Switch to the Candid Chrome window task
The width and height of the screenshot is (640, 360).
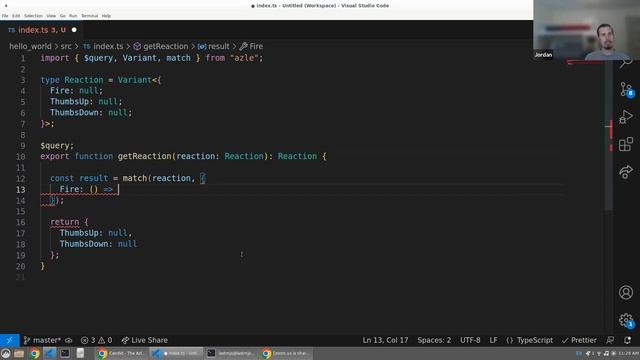121,353
